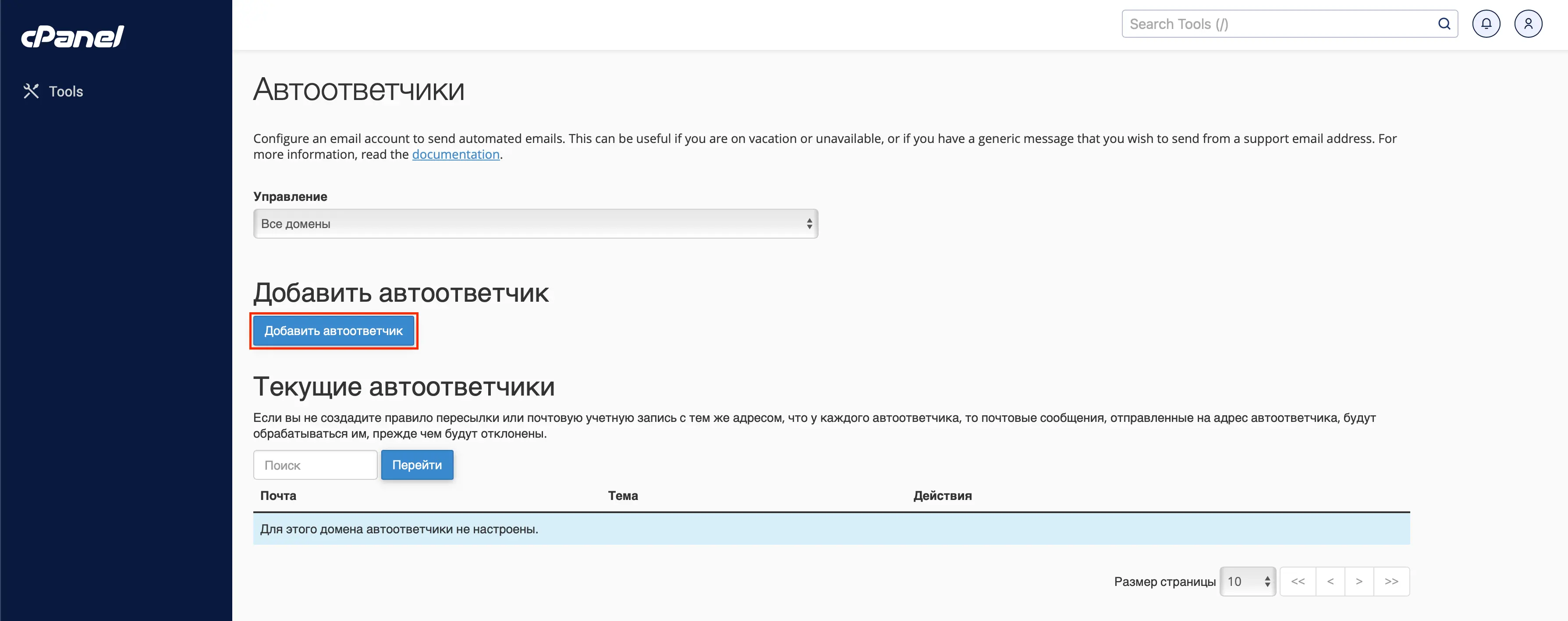Follow the documentation link
This screenshot has width=1568, height=621.
pyautogui.click(x=455, y=154)
